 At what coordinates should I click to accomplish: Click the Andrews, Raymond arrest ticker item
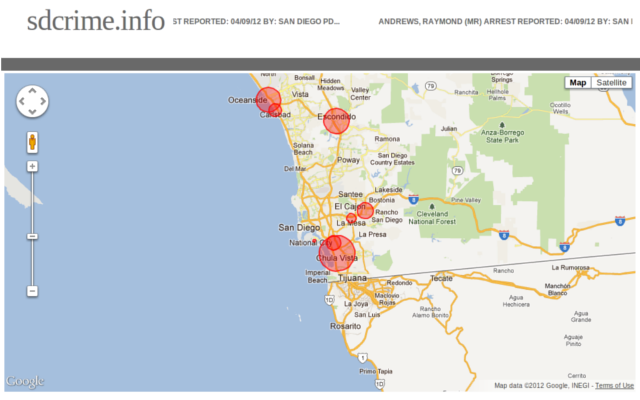505,21
